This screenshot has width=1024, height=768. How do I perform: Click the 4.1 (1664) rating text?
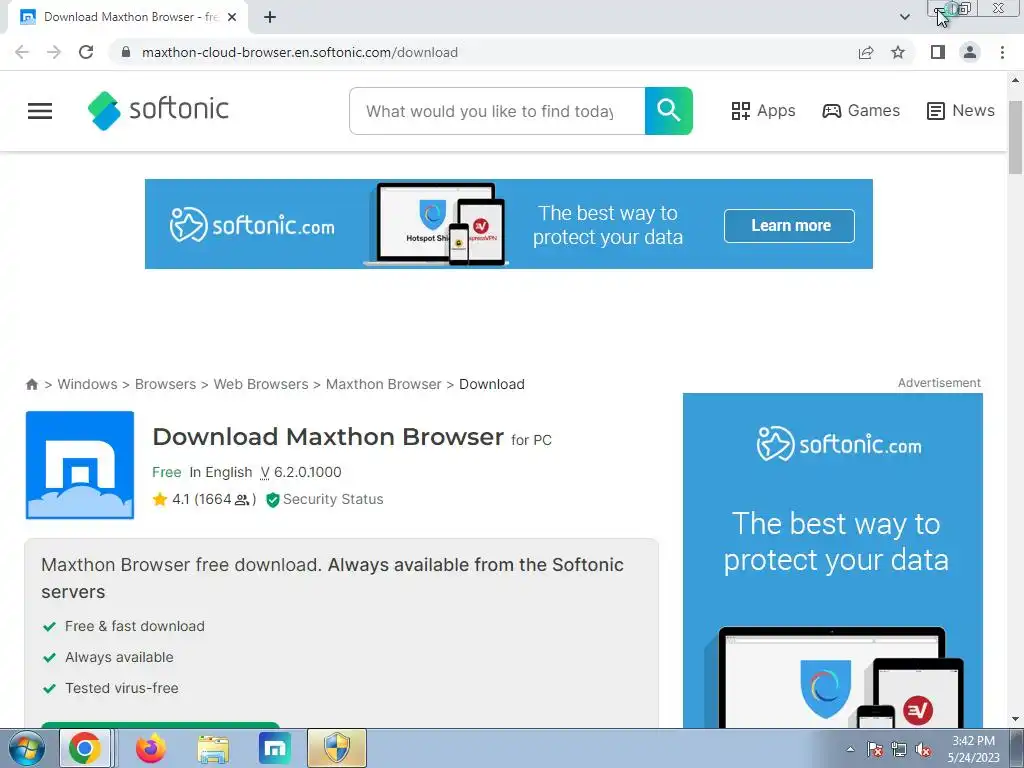pyautogui.click(x=214, y=500)
